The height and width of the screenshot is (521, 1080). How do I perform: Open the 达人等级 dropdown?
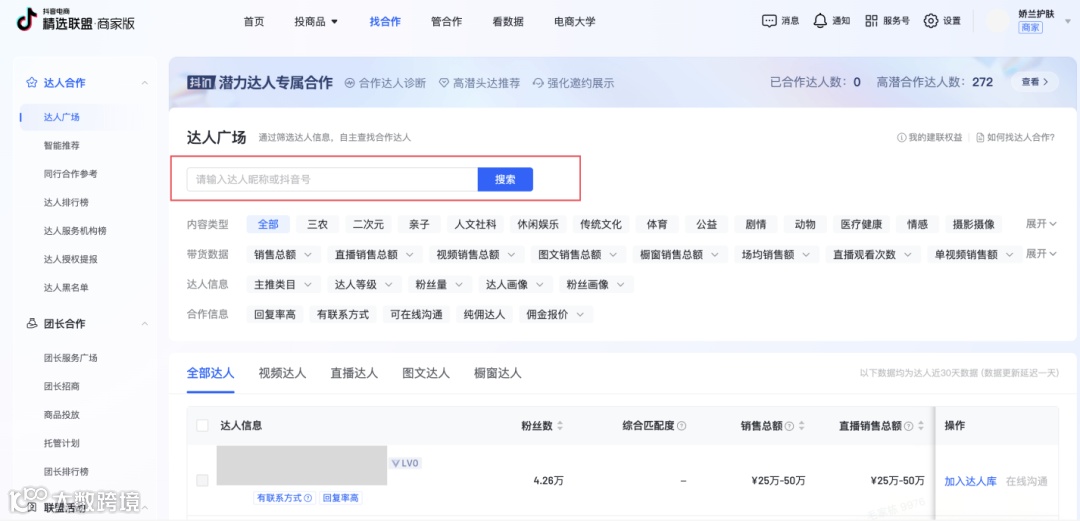(364, 284)
